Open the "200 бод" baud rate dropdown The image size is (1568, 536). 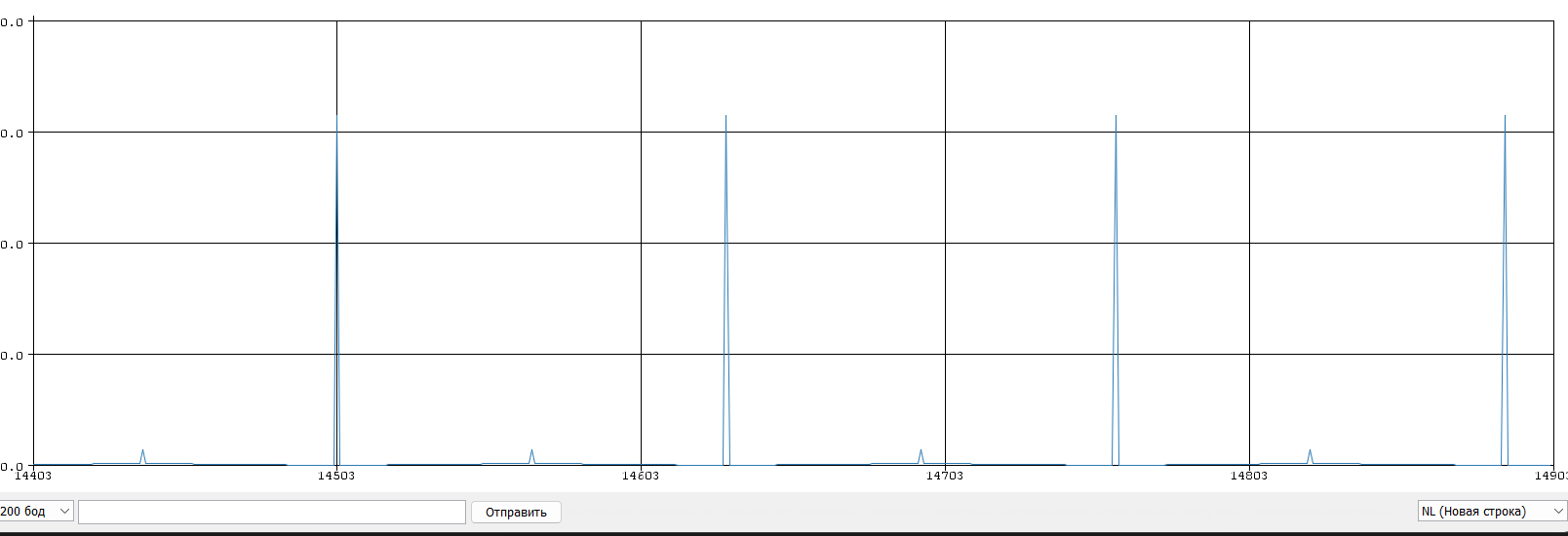36,512
